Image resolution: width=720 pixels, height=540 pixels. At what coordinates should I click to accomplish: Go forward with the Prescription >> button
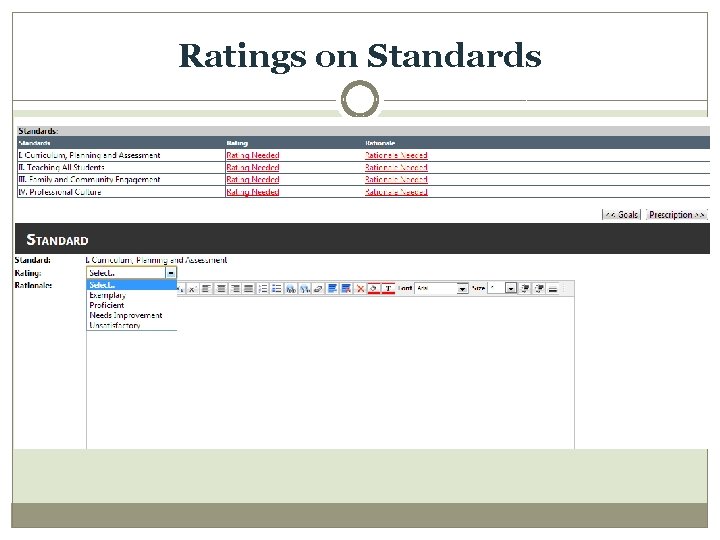tap(676, 214)
